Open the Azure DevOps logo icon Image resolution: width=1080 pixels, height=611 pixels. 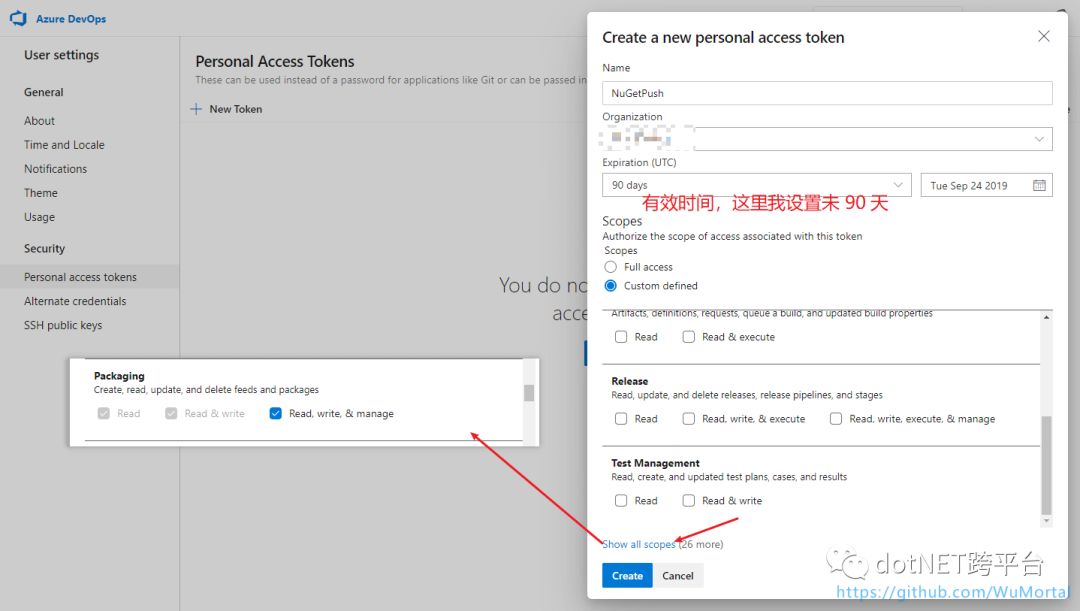pos(18,19)
